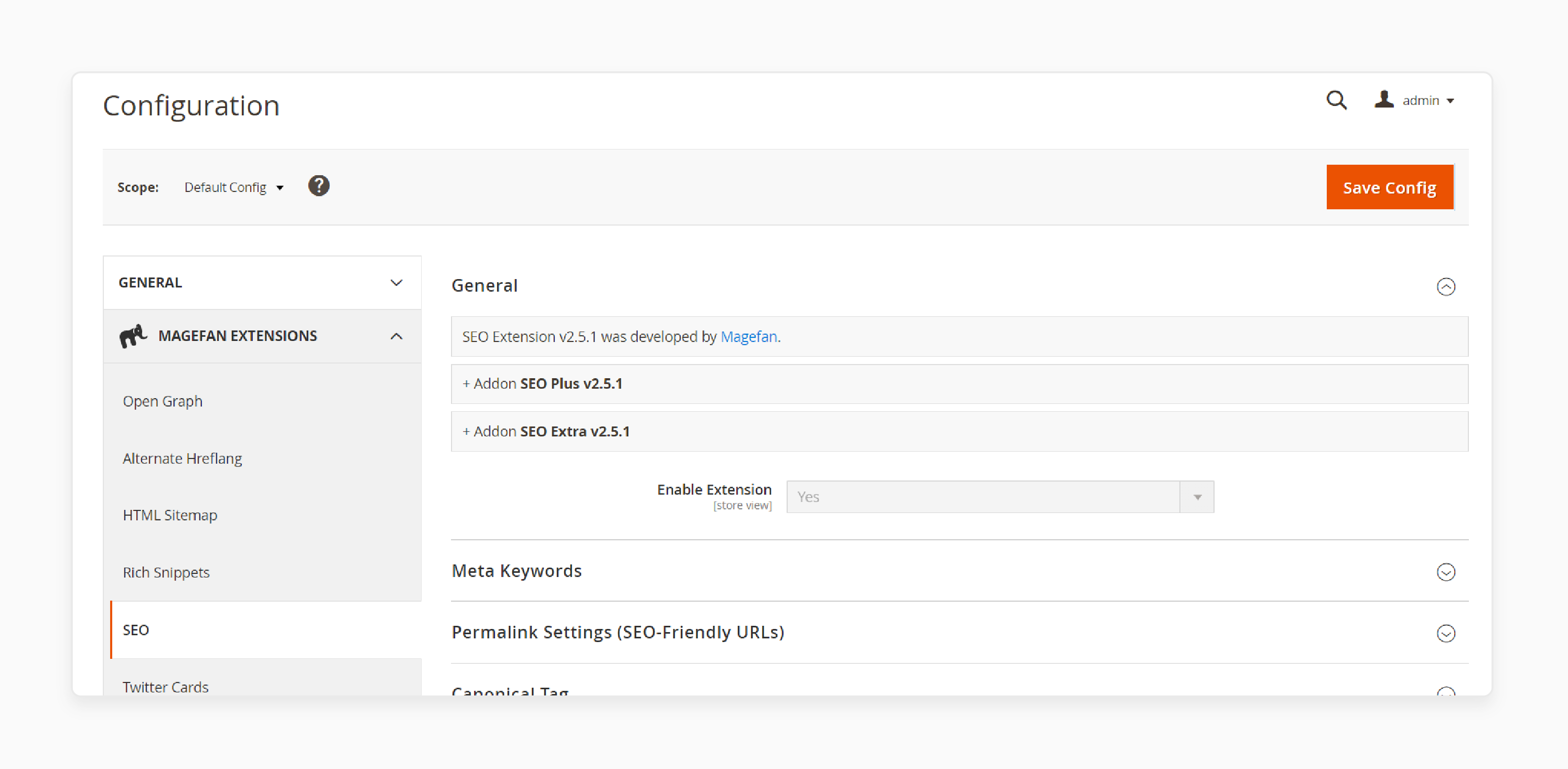Open the Enable Extension Yes dropdown
This screenshot has height=769, width=1568.
pyautogui.click(x=1000, y=497)
